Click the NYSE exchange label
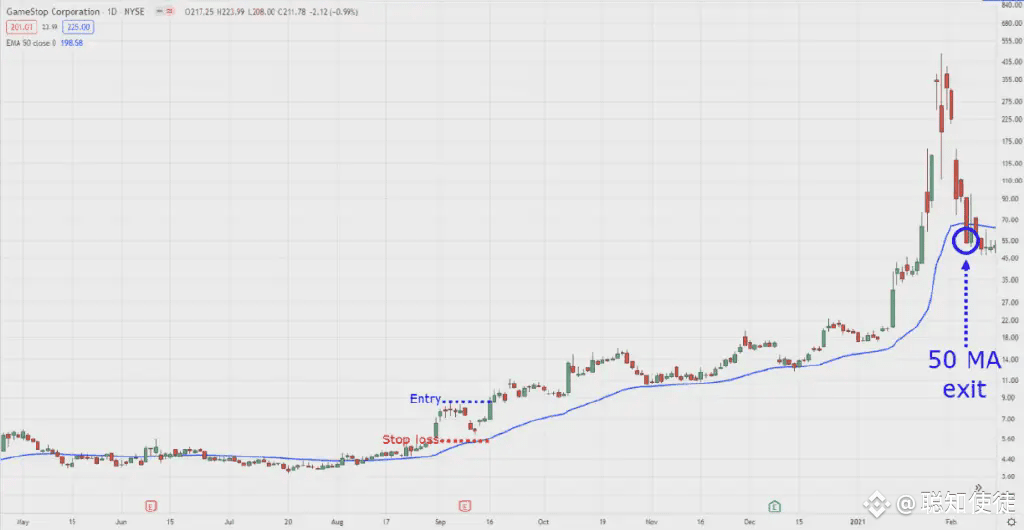The width and height of the screenshot is (1024, 530). (133, 12)
